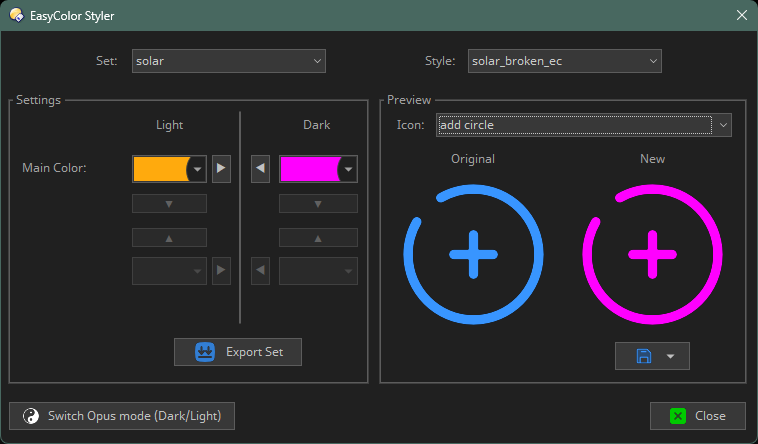Open the Style dropdown showing solar_broken_ec
Viewport: 758px width, 444px height.
coord(565,61)
